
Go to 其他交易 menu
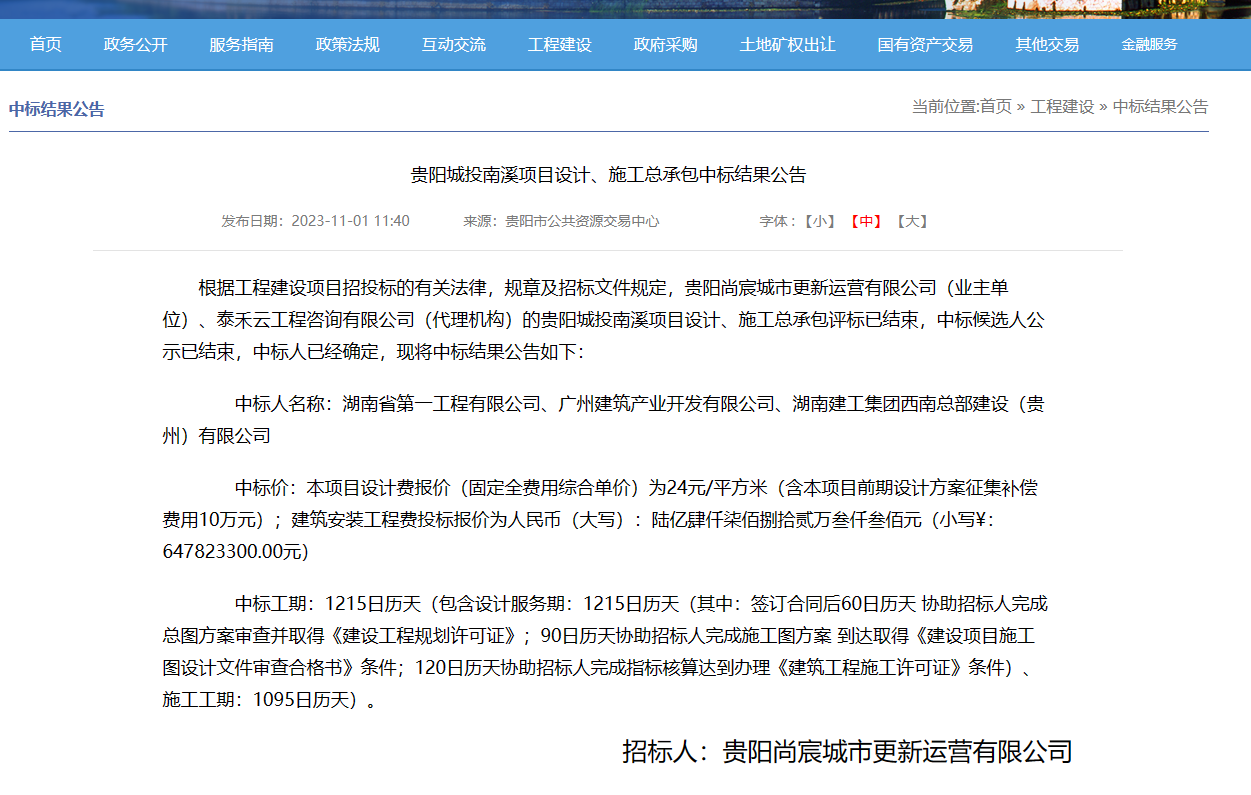(x=1047, y=45)
